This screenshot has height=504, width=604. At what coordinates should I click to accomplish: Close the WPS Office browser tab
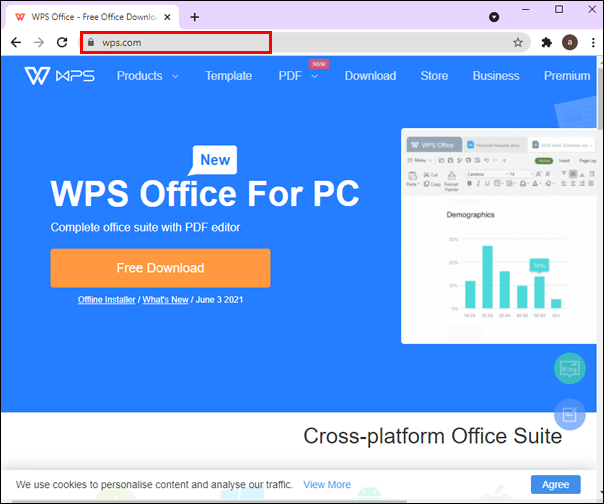(167, 17)
